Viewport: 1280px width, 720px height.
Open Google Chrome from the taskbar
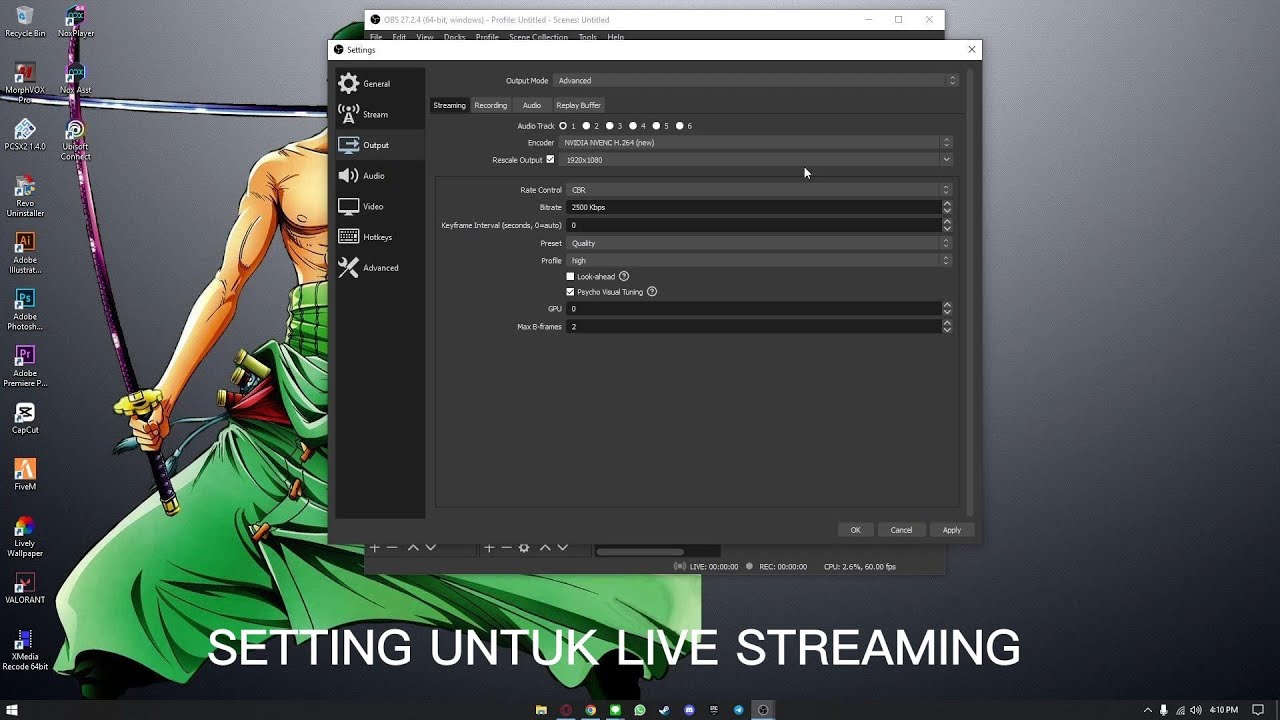click(x=591, y=710)
